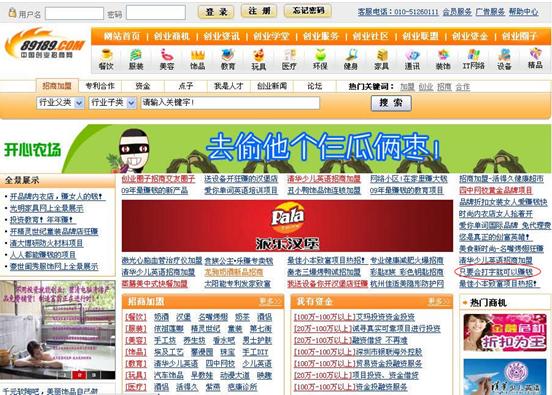552x395 pixels.
Task: Open the 环保 green apple icon
Action: coord(320,59)
